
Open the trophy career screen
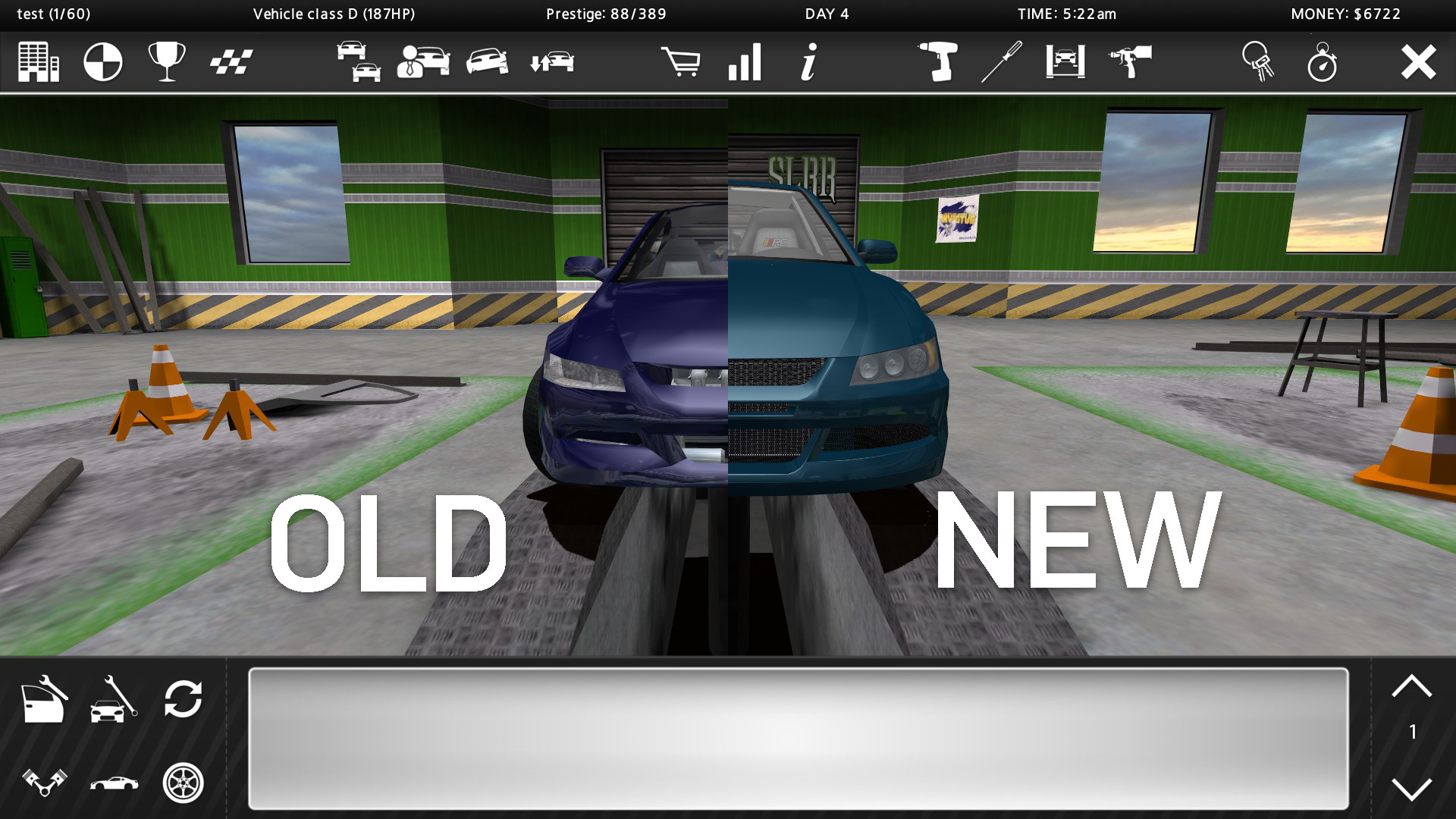[x=166, y=62]
